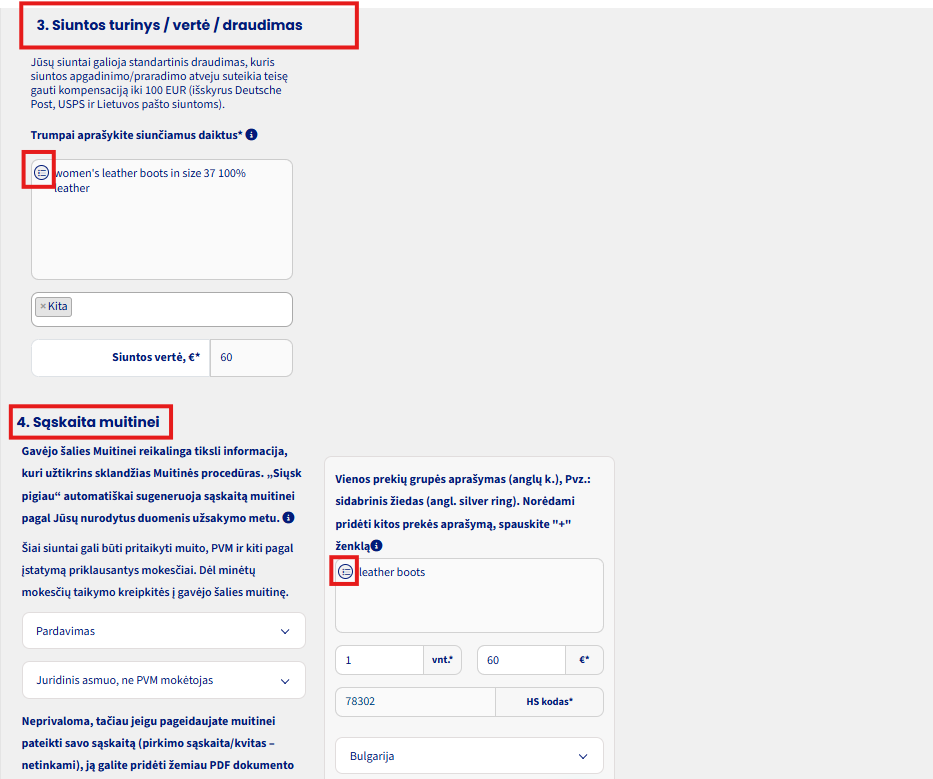Viewport: 933px width, 779px height.
Task: Click the item price field in euros
Action: click(521, 660)
